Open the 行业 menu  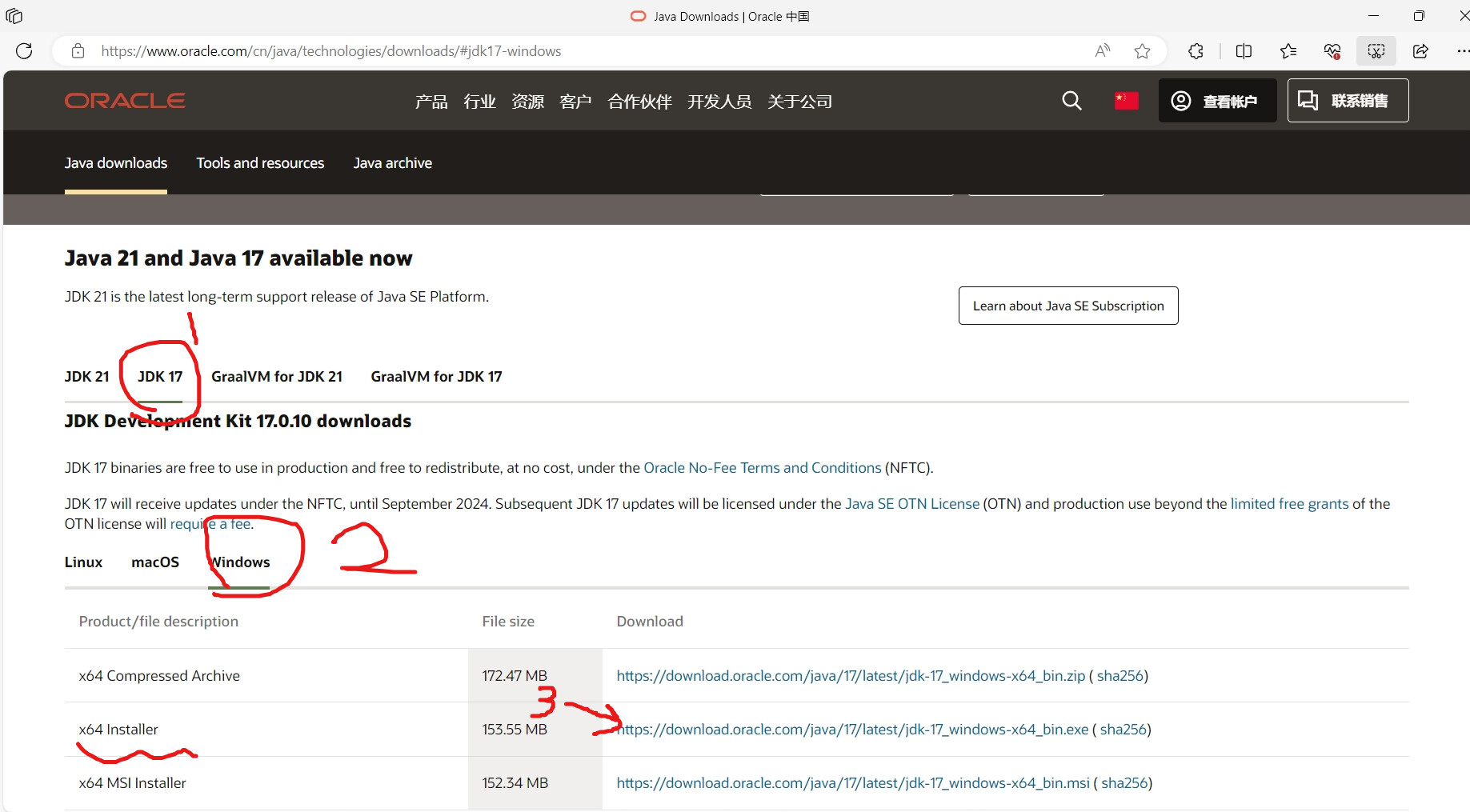(x=479, y=102)
